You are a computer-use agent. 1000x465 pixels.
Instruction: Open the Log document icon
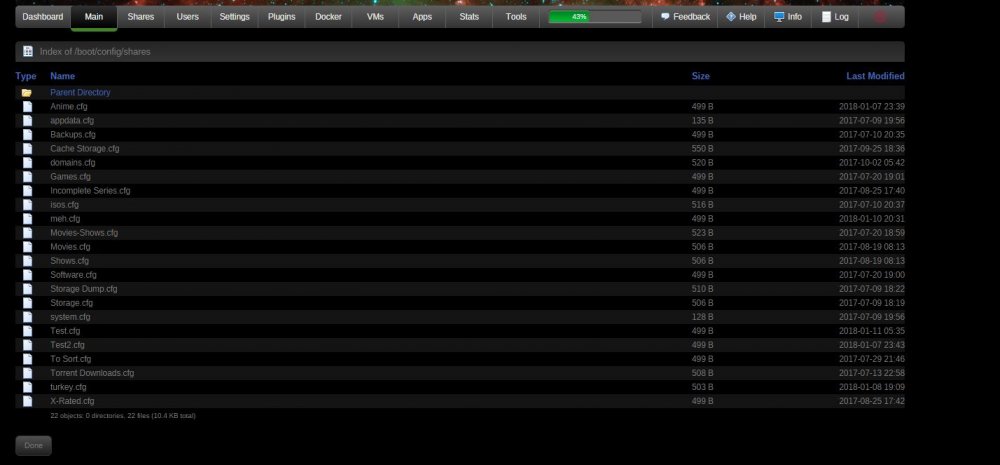(x=827, y=17)
